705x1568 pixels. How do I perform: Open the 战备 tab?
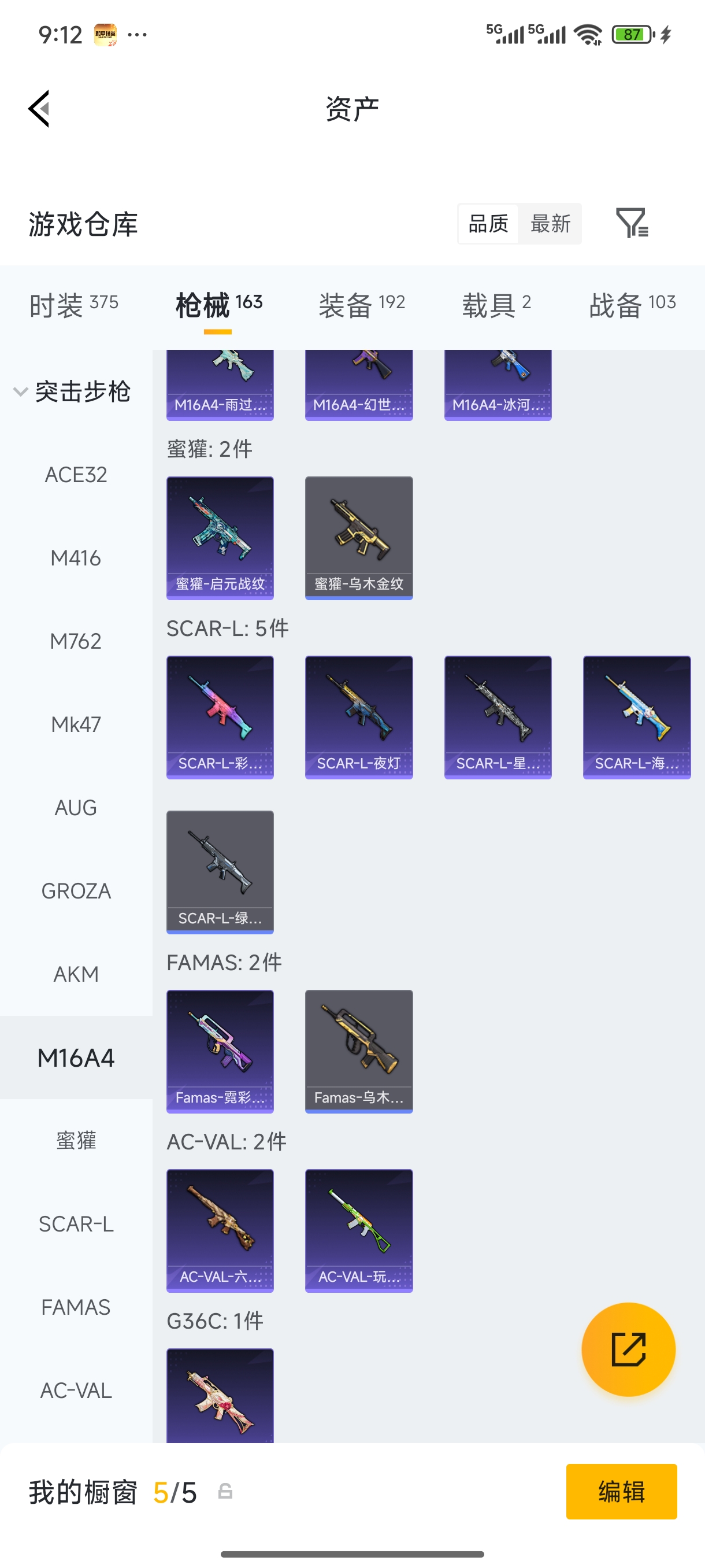click(x=633, y=304)
